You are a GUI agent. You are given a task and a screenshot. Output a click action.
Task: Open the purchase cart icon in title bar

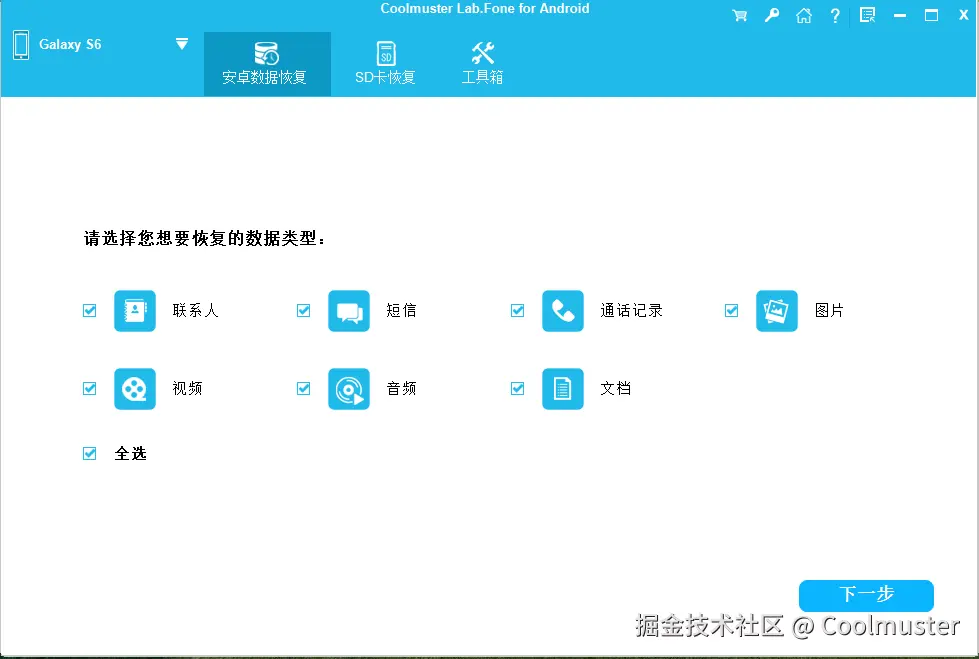739,15
